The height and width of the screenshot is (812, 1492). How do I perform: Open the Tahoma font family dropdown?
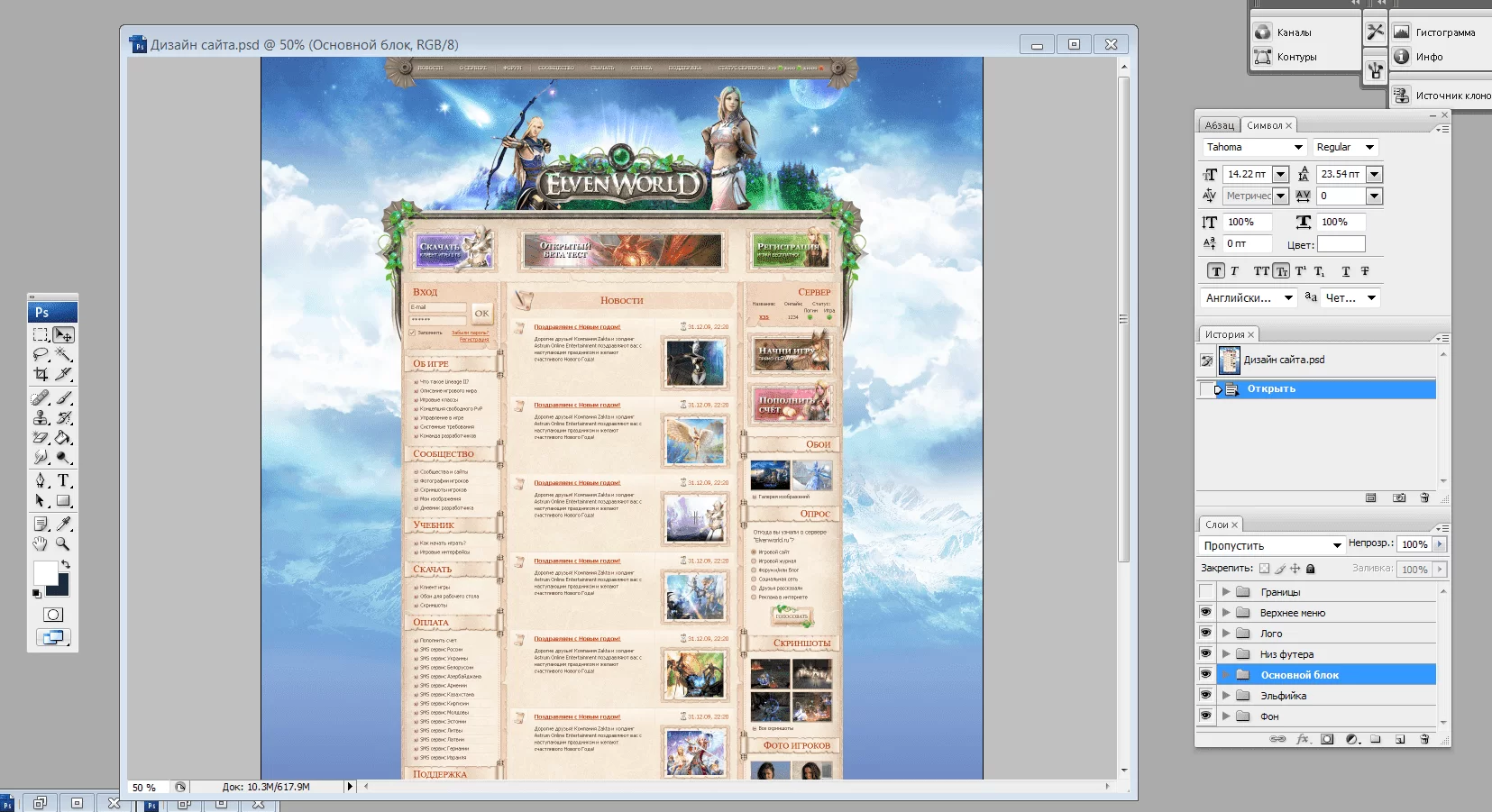click(x=1298, y=148)
